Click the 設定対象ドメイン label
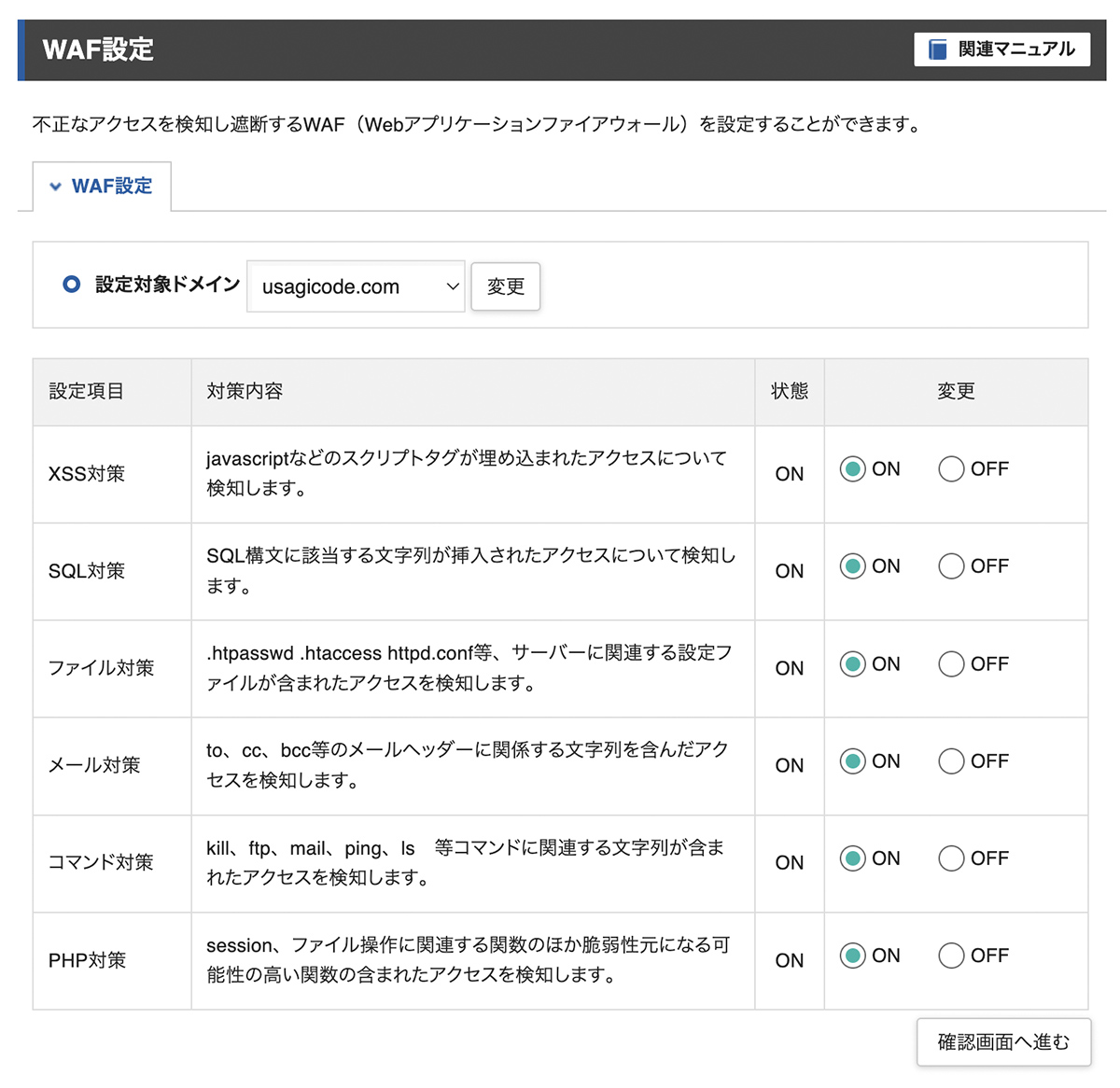1120x1088 pixels. (x=168, y=285)
